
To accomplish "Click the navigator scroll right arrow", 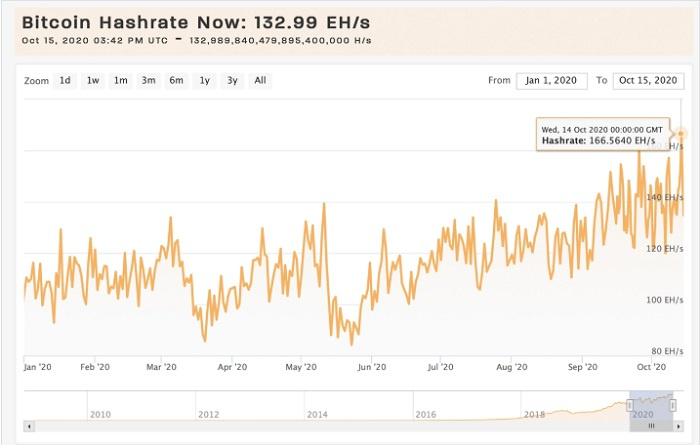I will point(679,426).
